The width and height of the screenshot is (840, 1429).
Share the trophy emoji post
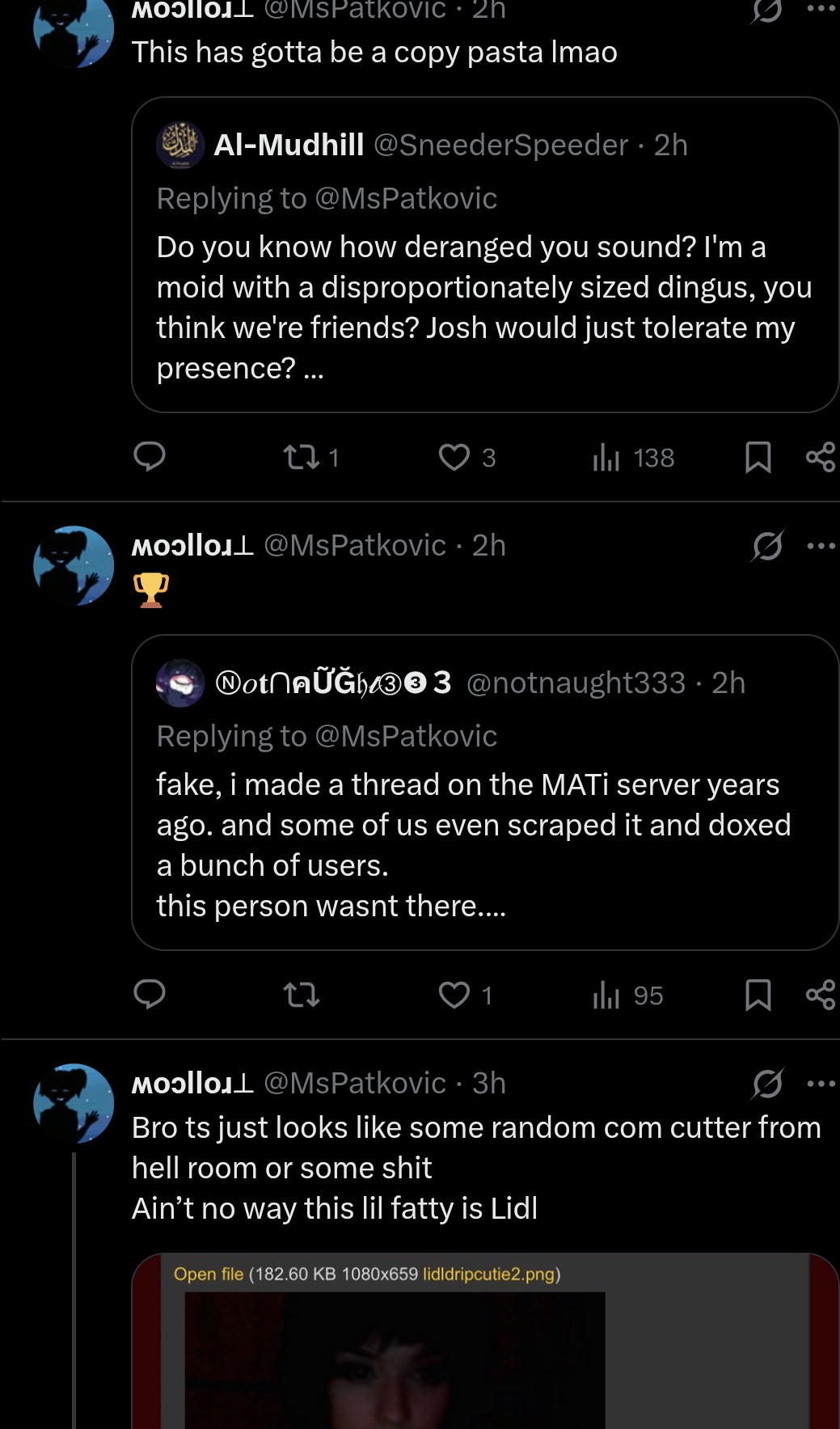click(x=820, y=995)
